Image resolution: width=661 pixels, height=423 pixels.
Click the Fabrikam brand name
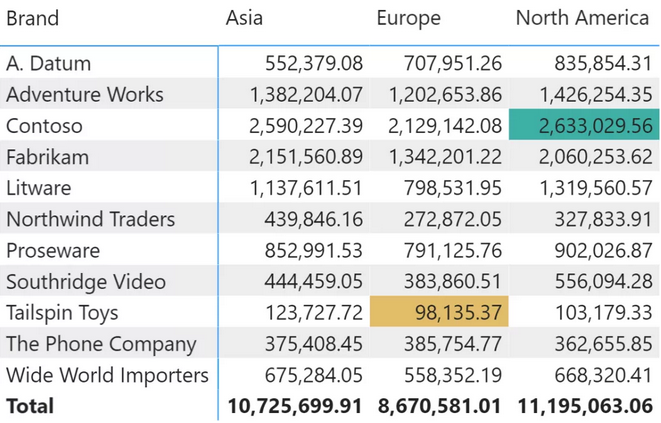(x=47, y=157)
